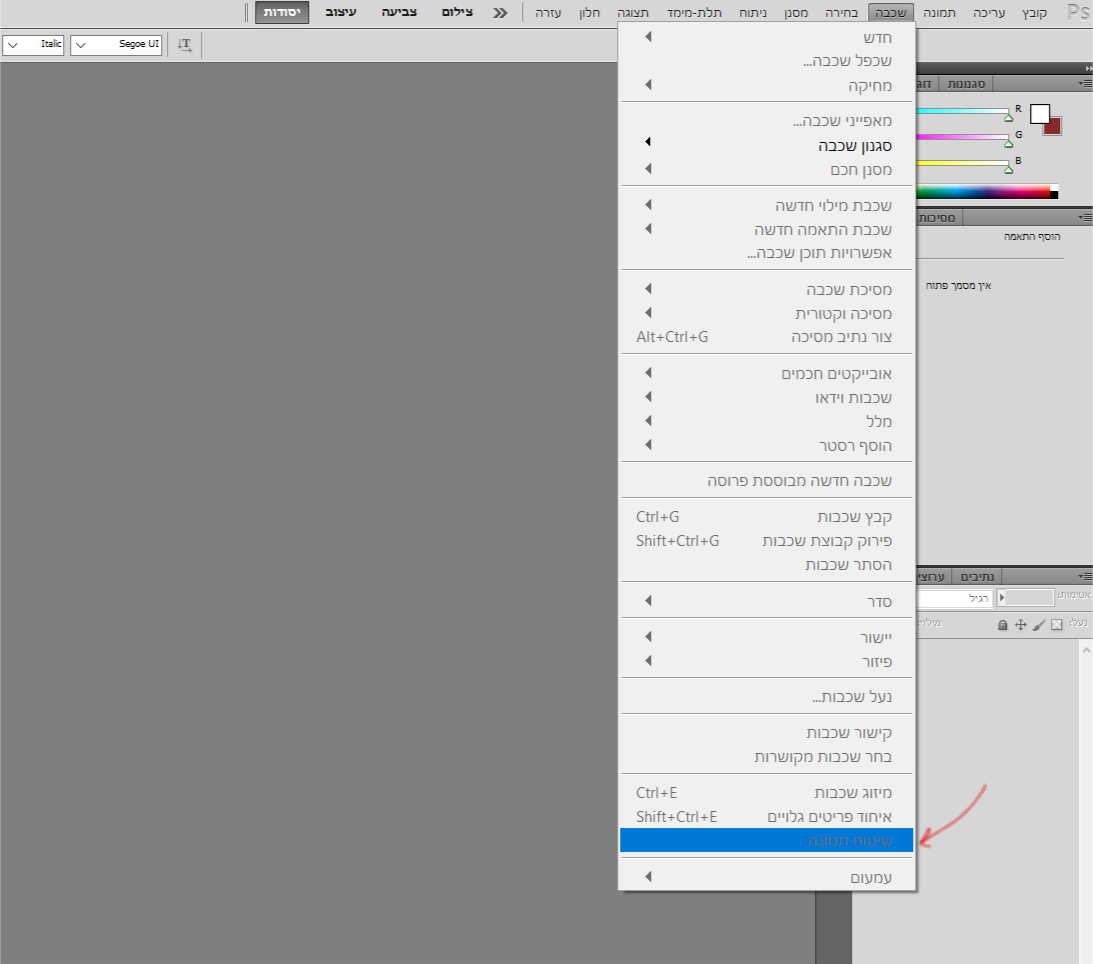Click the lock transparent pixels checkerboard icon
1093x964 pixels.
point(1057,625)
